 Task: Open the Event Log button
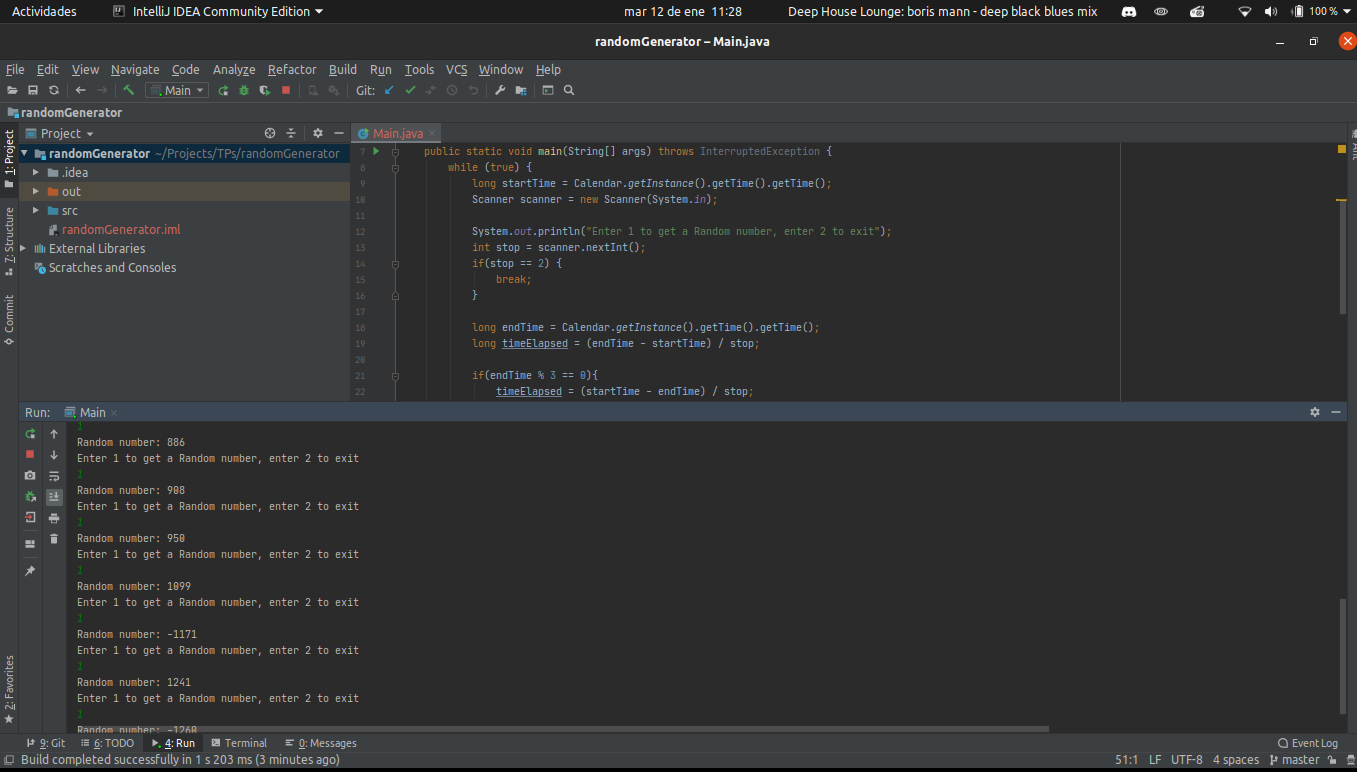pyautogui.click(x=1307, y=743)
